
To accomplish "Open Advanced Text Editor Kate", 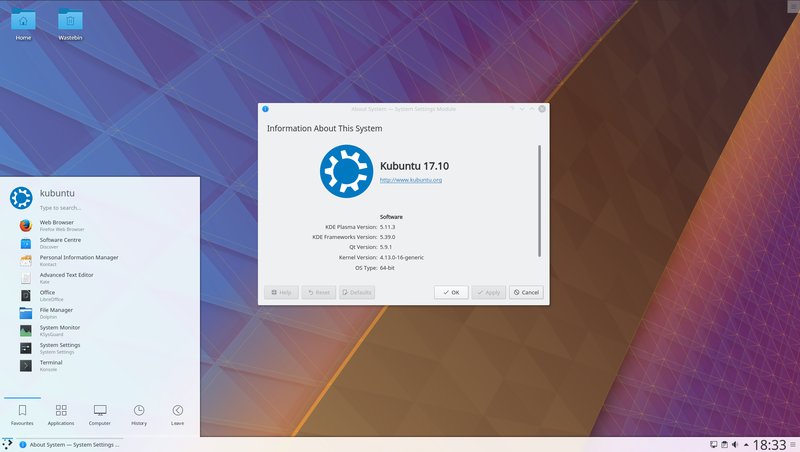I will pos(102,278).
